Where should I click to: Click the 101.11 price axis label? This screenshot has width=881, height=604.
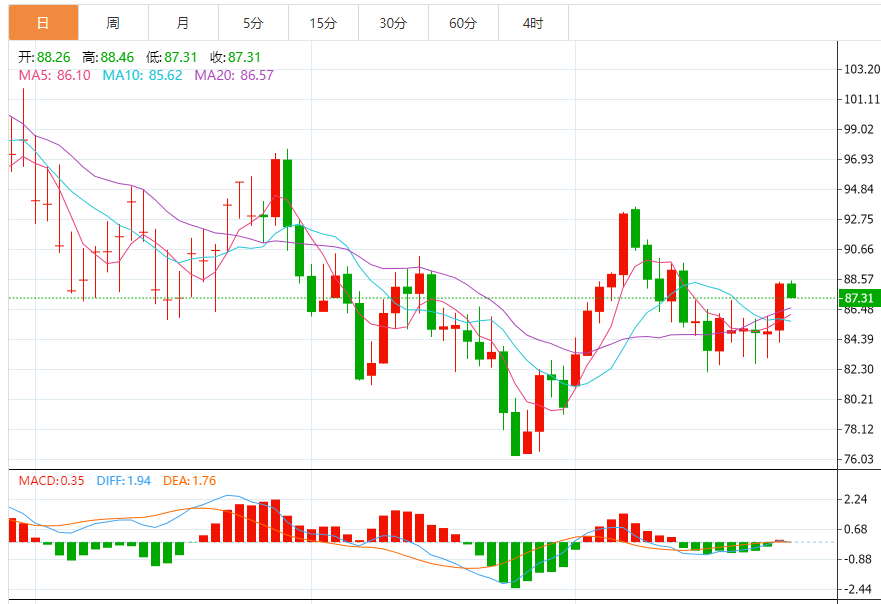(861, 99)
